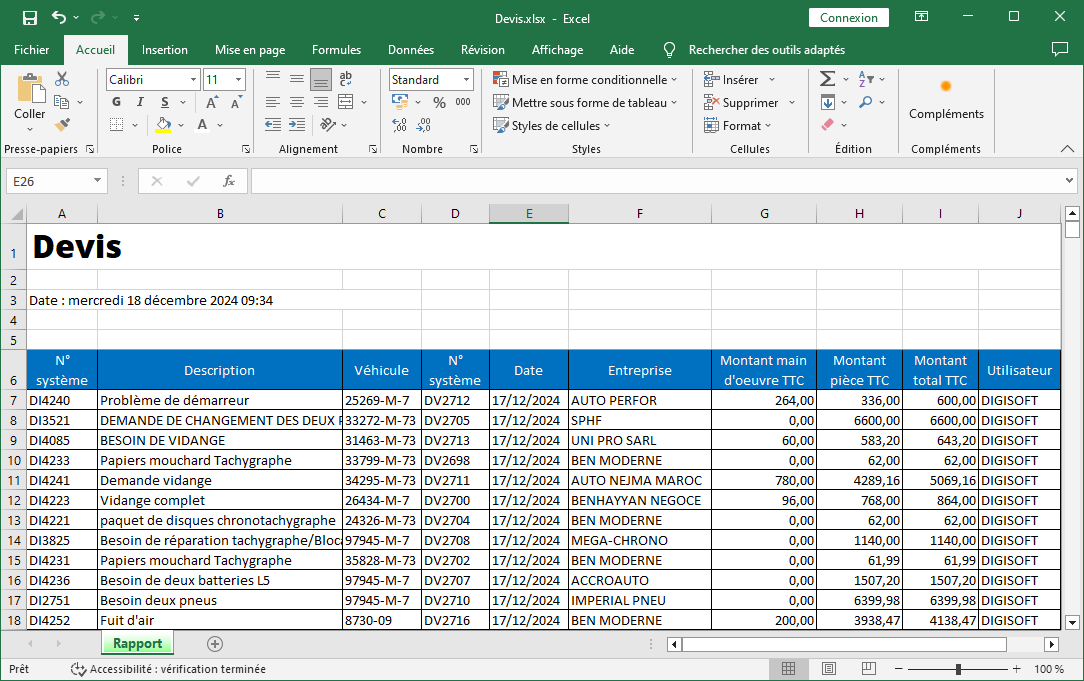Decrease indent icon
Image resolution: width=1084 pixels, height=681 pixels.
click(x=273, y=125)
